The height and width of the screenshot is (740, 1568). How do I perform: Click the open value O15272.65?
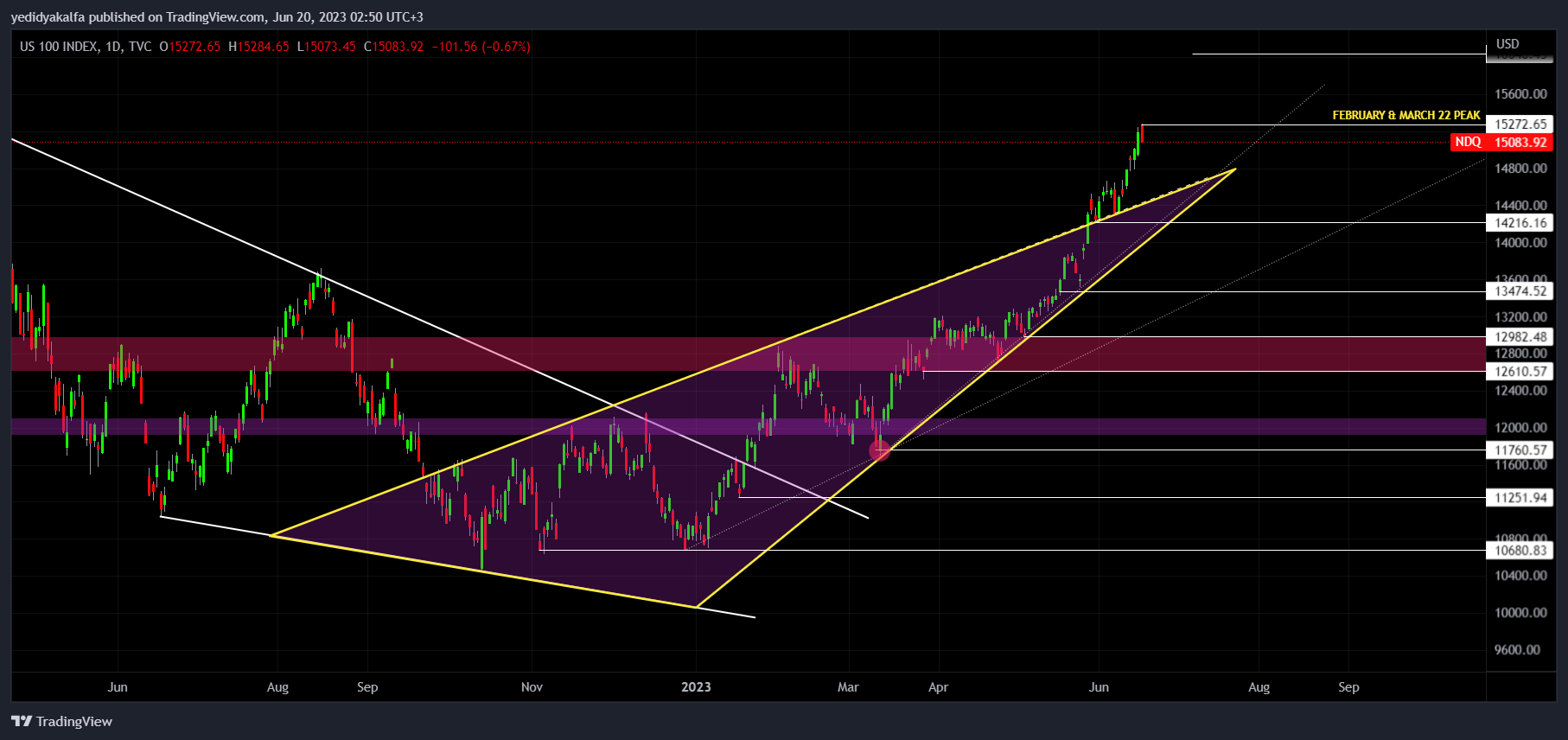click(x=190, y=47)
